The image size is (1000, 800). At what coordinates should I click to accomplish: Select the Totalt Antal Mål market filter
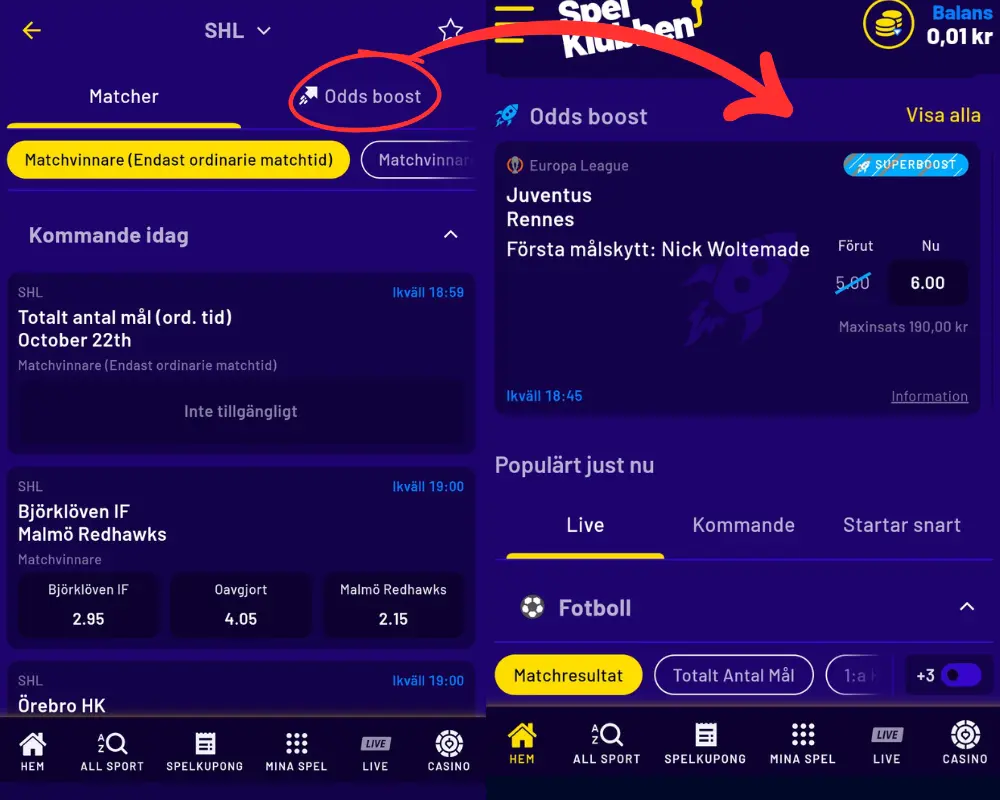point(733,675)
